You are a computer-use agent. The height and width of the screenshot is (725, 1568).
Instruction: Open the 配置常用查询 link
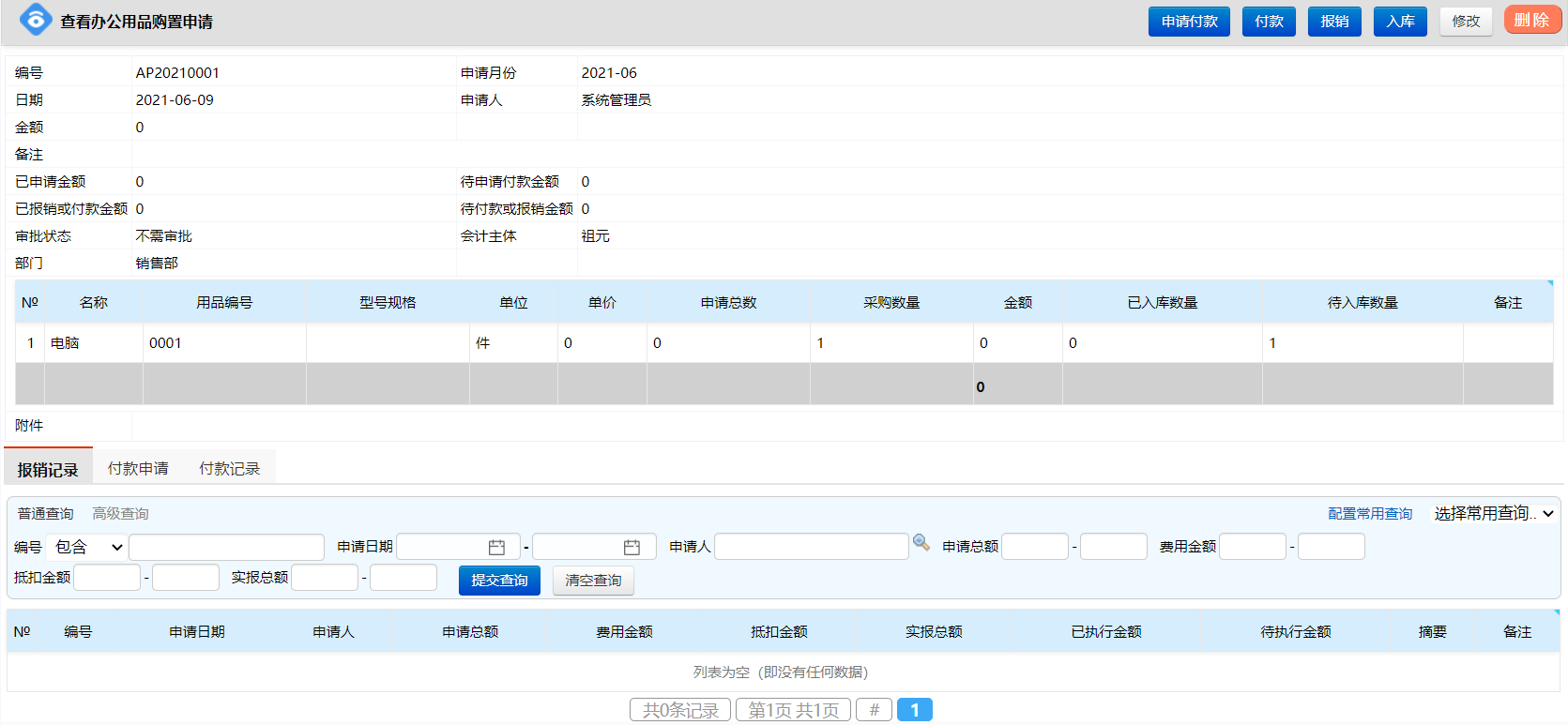coord(1370,513)
